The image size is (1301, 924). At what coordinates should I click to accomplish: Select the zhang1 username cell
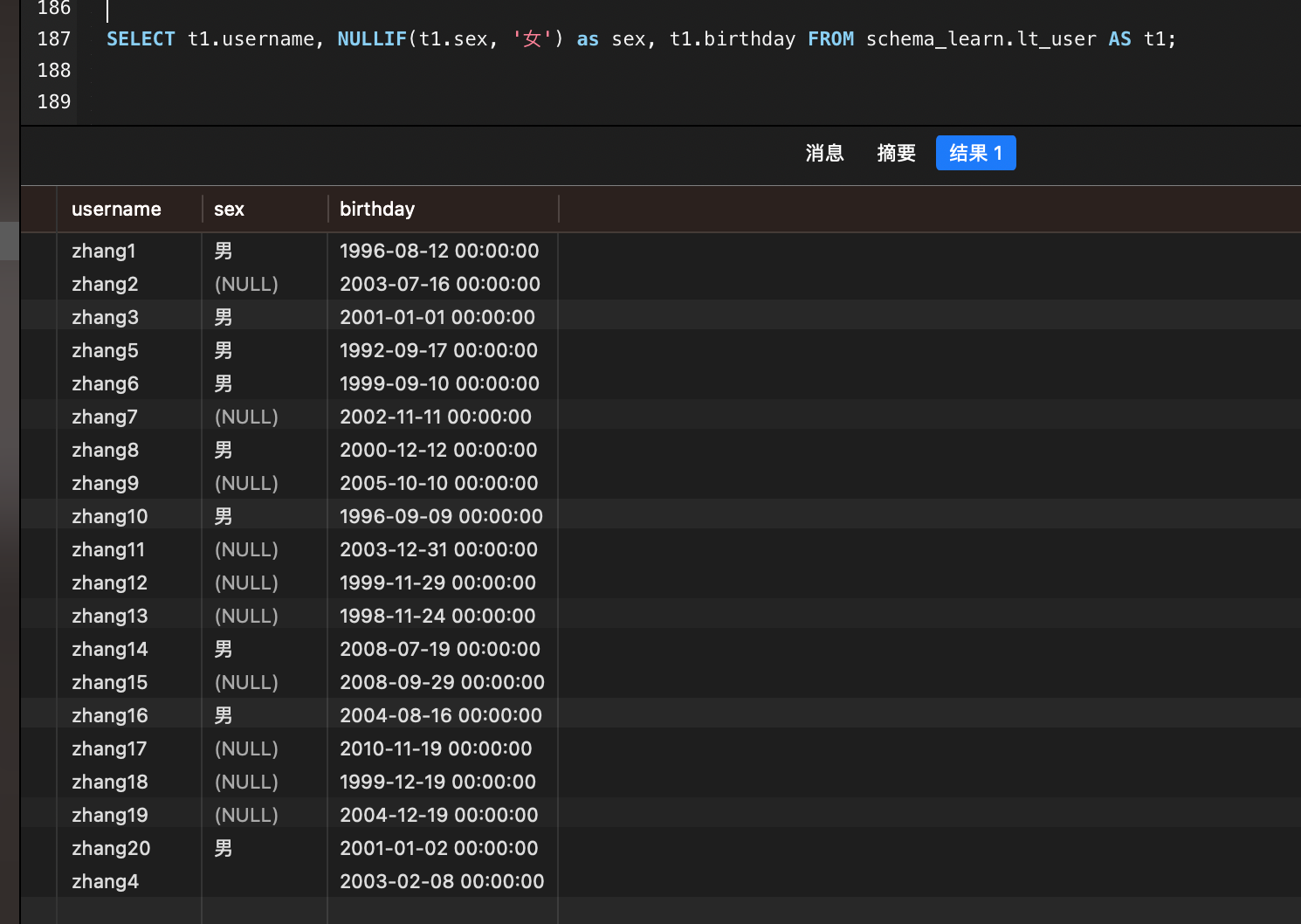pyautogui.click(x=104, y=252)
